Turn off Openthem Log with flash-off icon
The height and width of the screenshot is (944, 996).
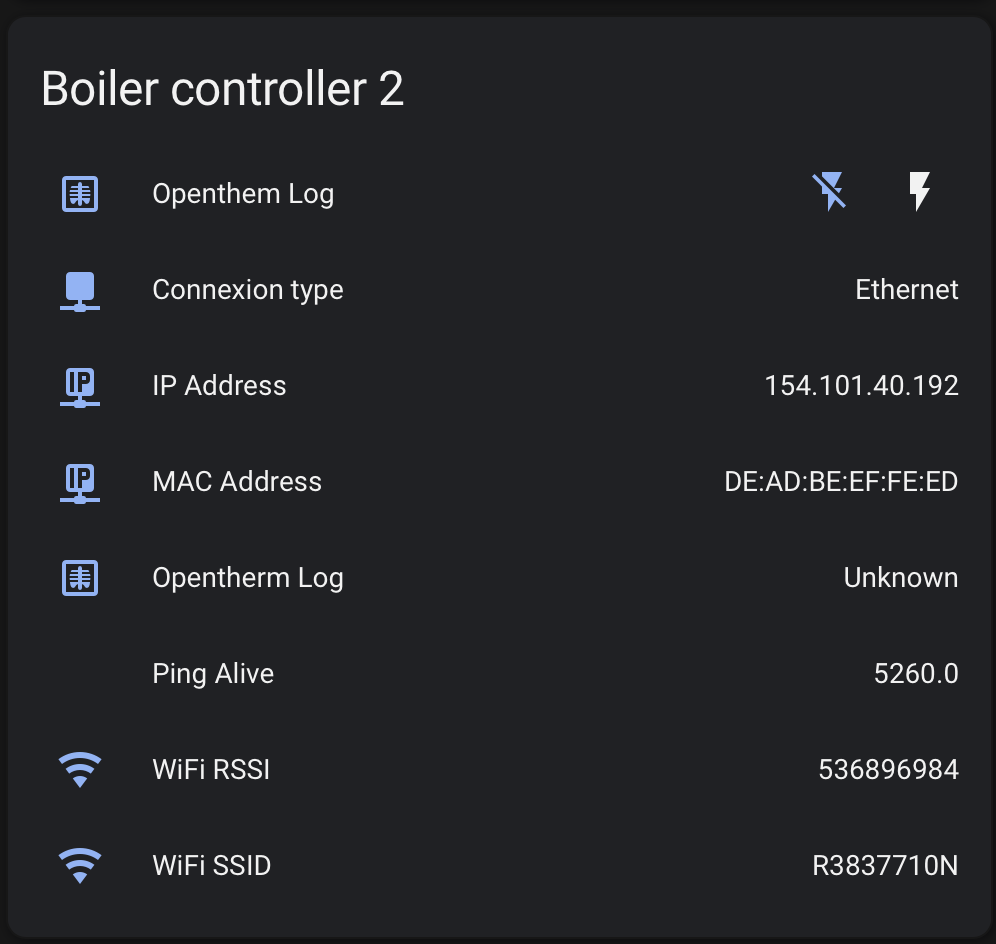tap(829, 191)
